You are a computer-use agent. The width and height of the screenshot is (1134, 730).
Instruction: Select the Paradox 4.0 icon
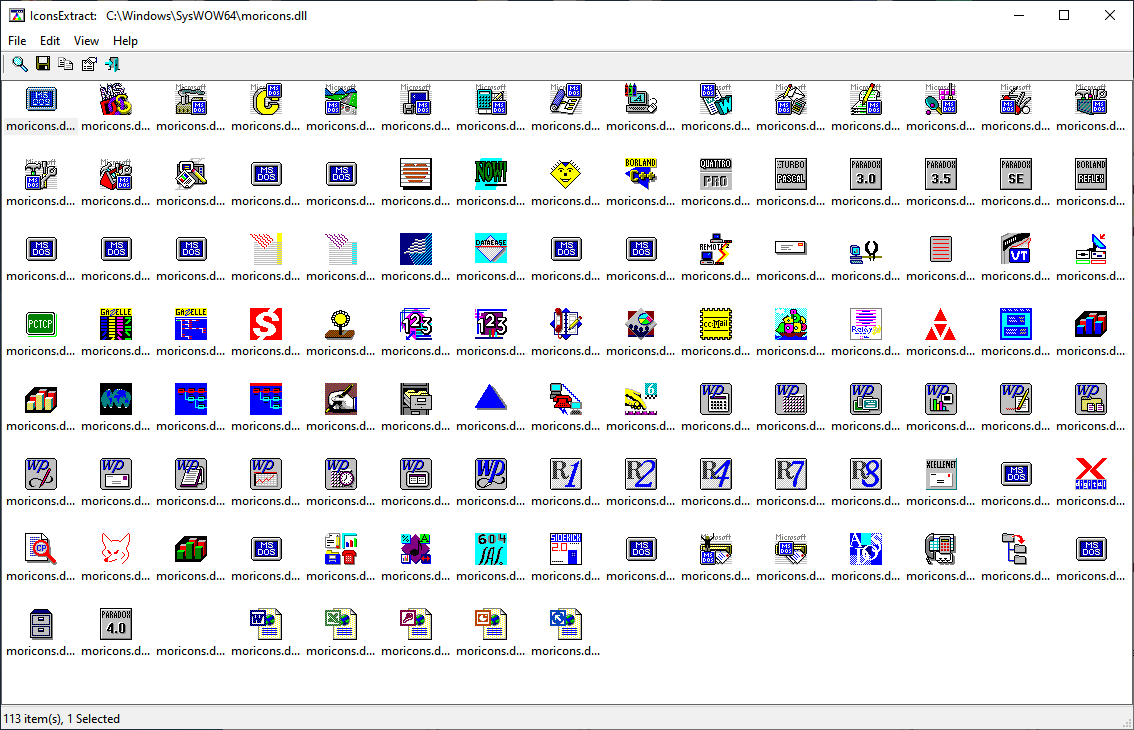click(x=116, y=623)
